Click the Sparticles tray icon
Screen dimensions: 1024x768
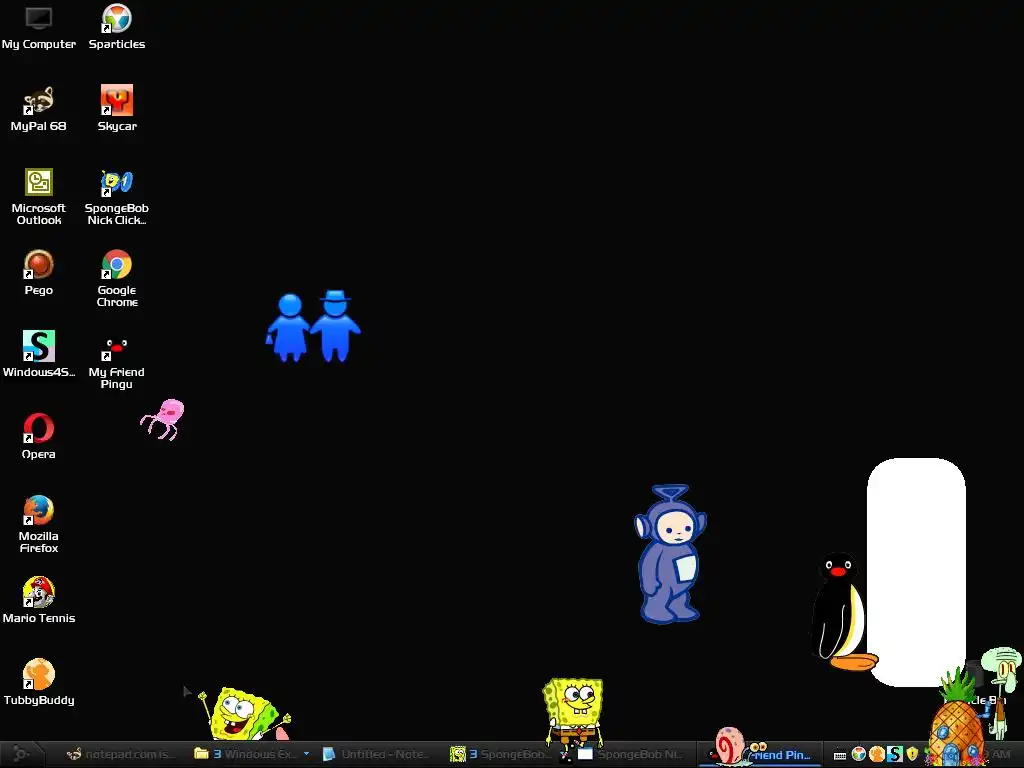tap(859, 755)
